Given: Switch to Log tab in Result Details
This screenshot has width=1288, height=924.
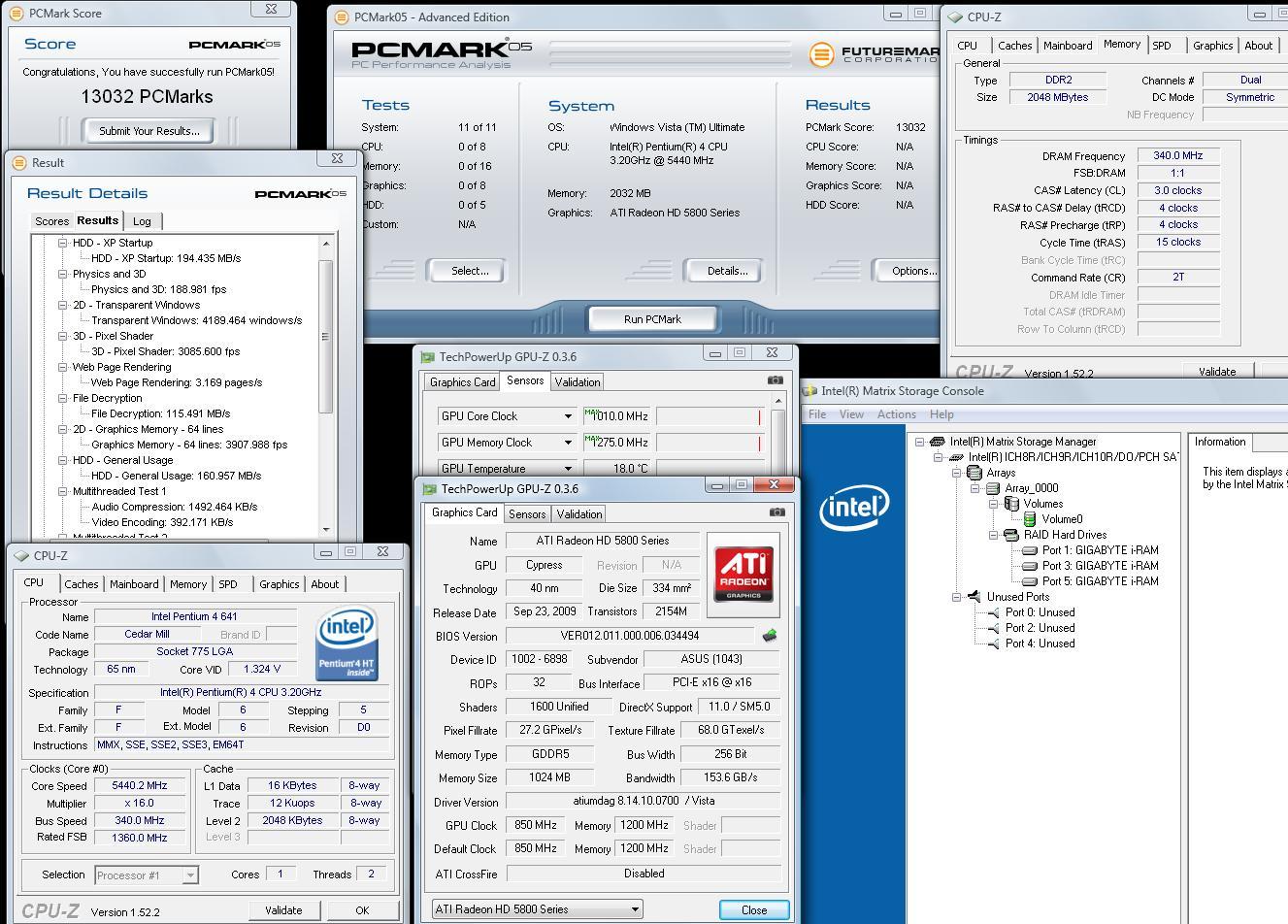Looking at the screenshot, I should pyautogui.click(x=142, y=221).
